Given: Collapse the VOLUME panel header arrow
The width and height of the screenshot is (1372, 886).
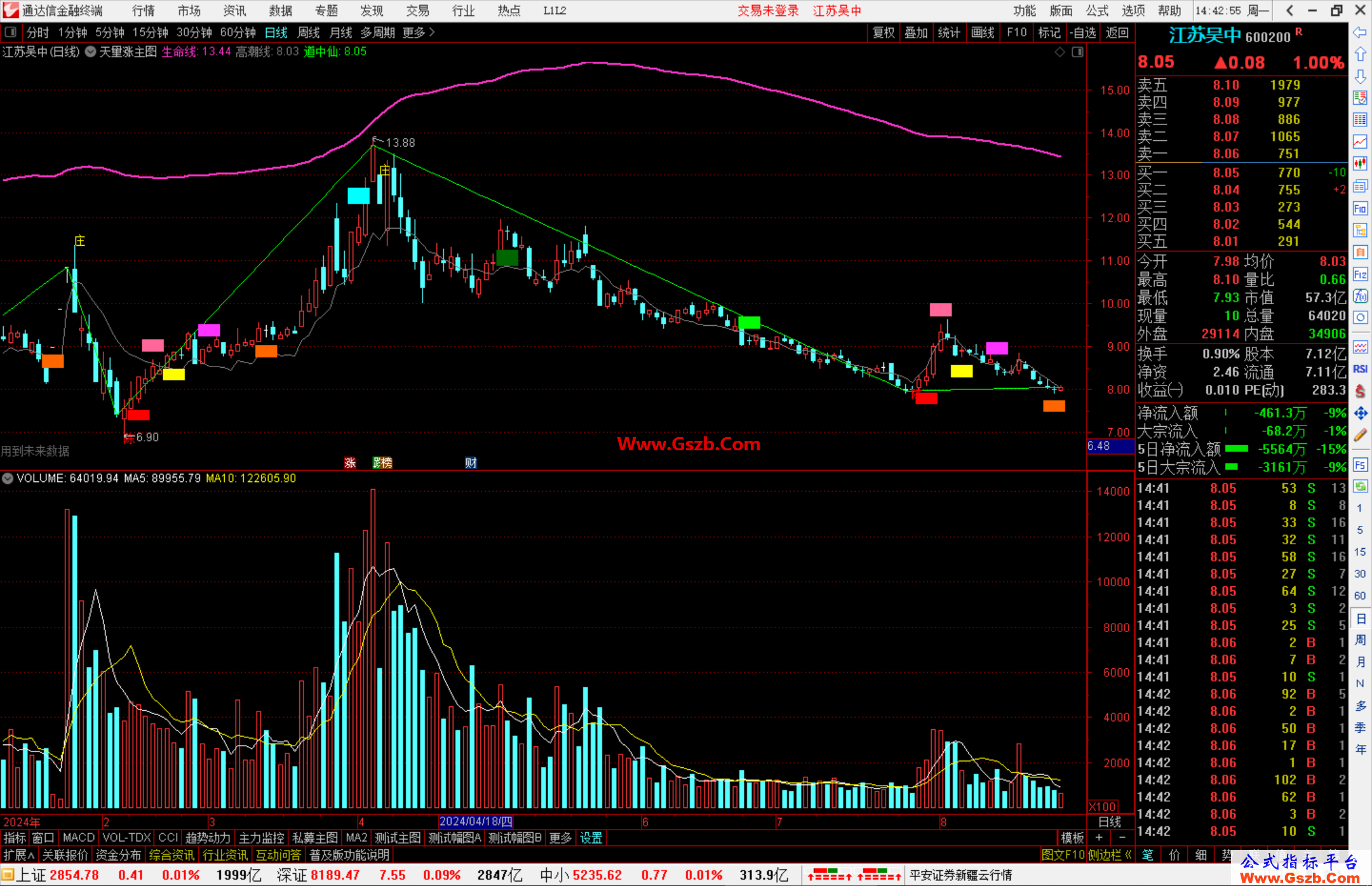Looking at the screenshot, I should point(8,478).
